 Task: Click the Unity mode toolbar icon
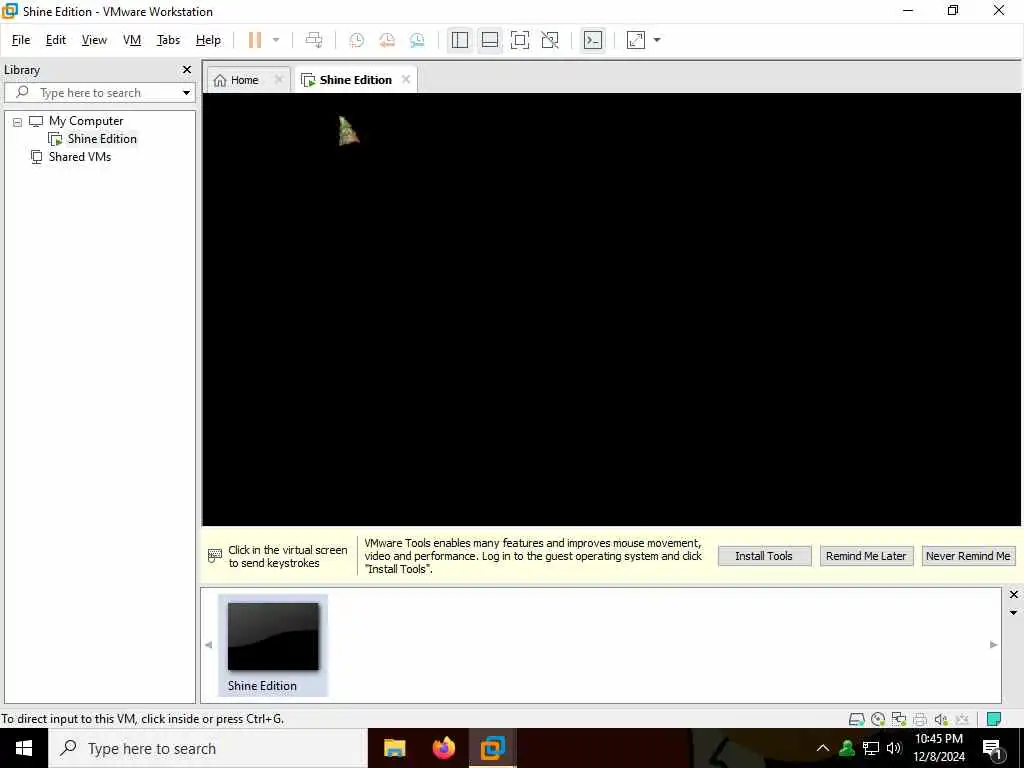(x=550, y=40)
